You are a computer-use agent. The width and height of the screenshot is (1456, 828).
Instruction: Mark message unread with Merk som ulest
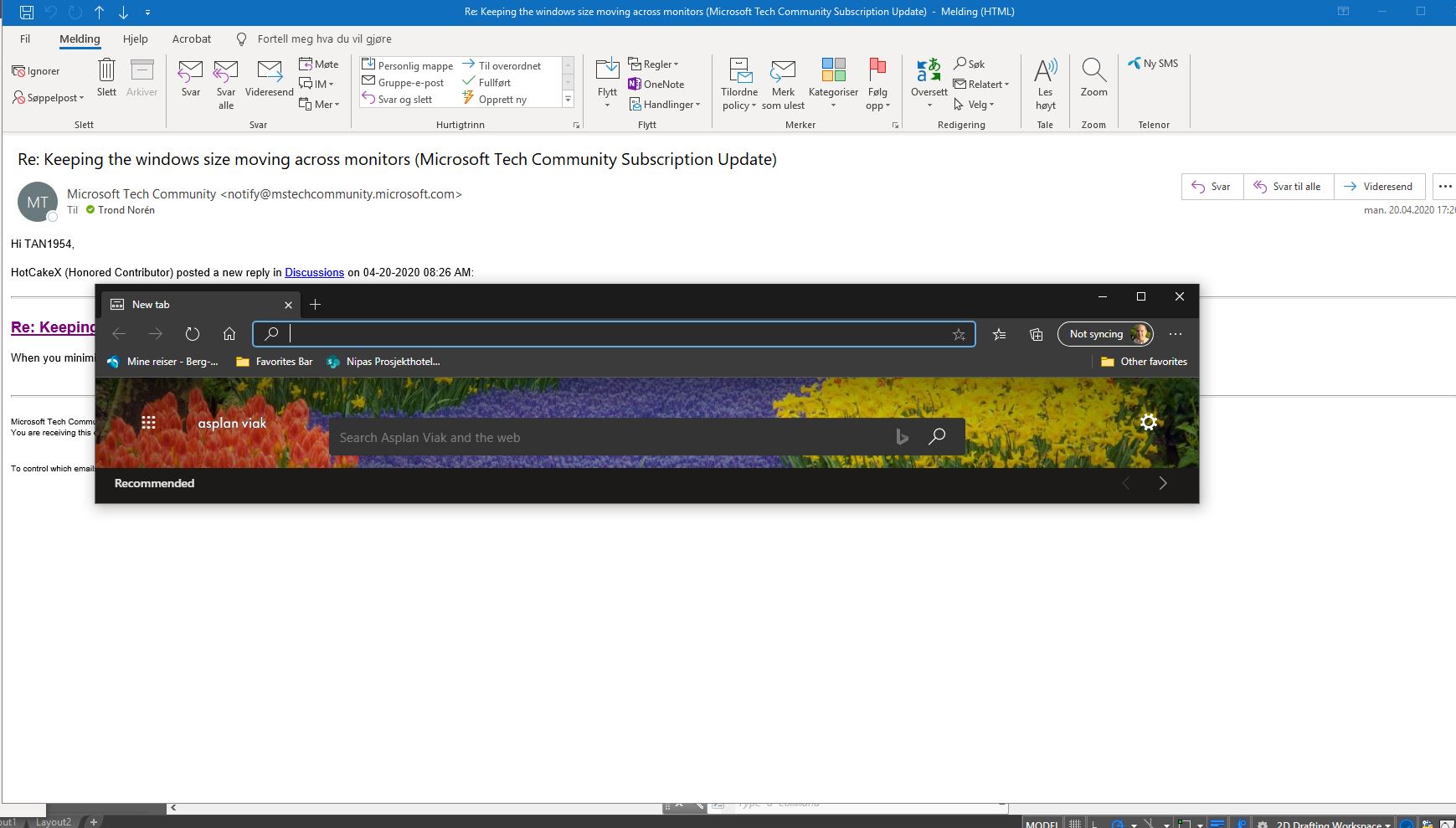(783, 85)
